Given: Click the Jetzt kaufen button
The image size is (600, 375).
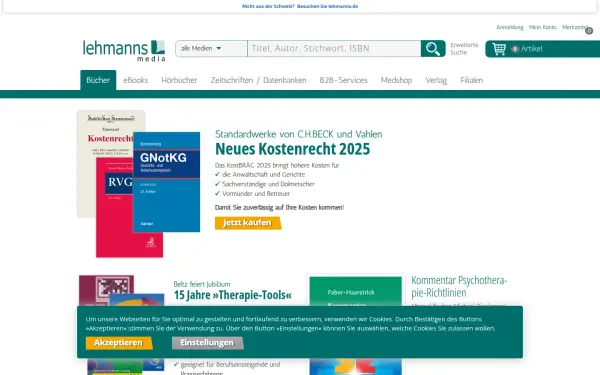Looking at the screenshot, I should point(248,223).
